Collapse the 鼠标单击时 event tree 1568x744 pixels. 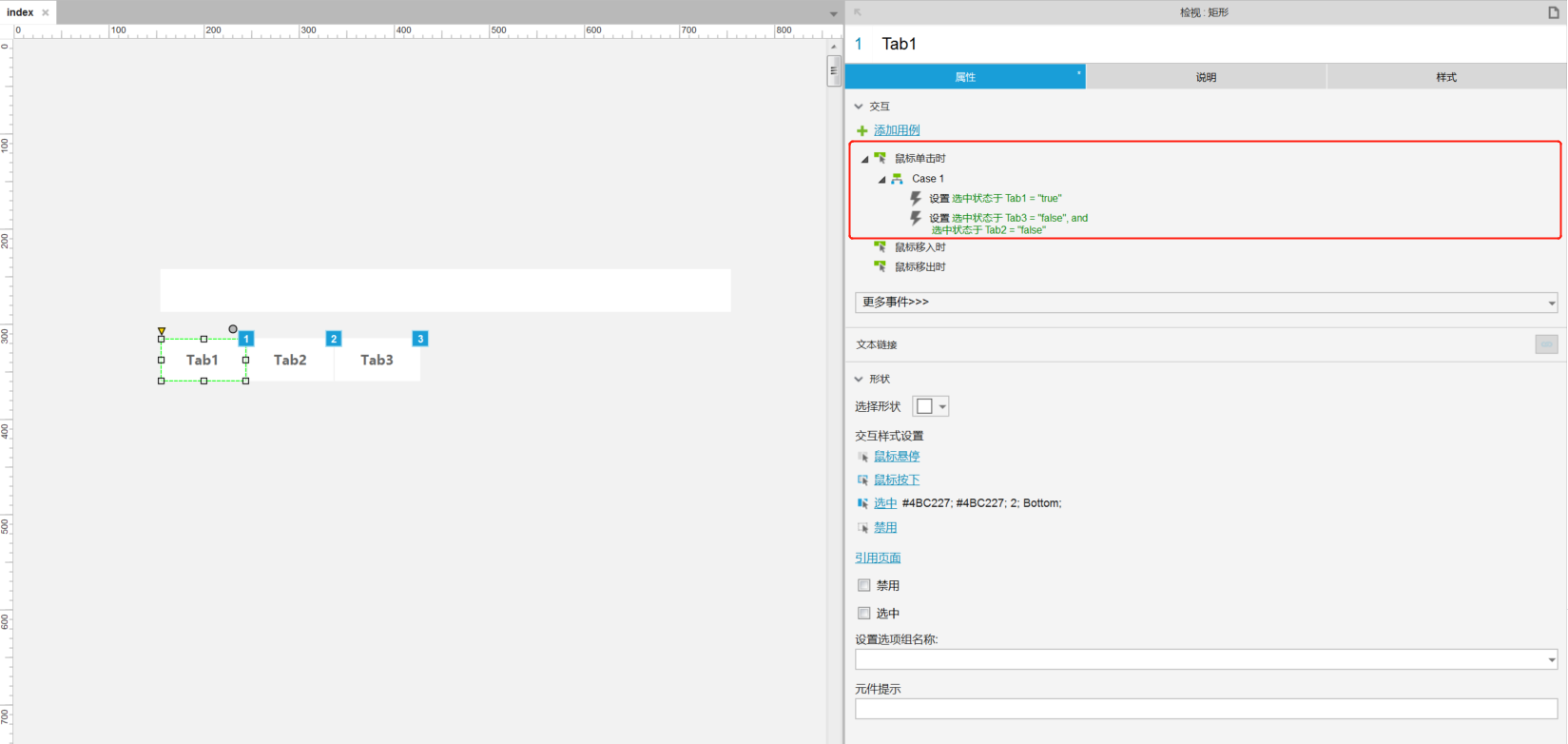[x=864, y=159]
